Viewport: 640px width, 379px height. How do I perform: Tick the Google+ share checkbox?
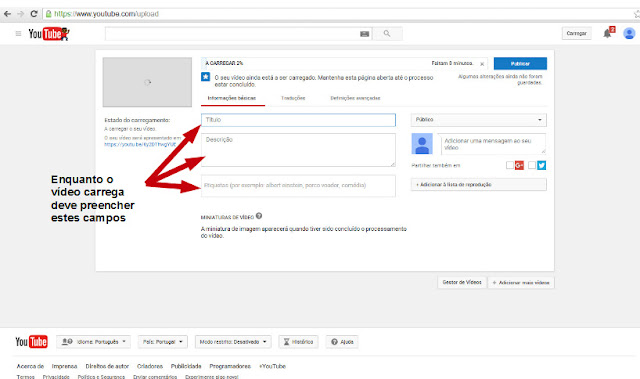click(509, 165)
